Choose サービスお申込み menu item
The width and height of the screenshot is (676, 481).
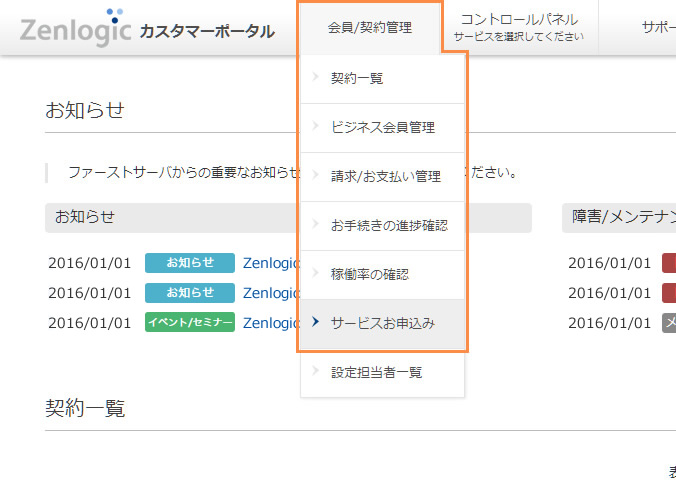pyautogui.click(x=382, y=323)
